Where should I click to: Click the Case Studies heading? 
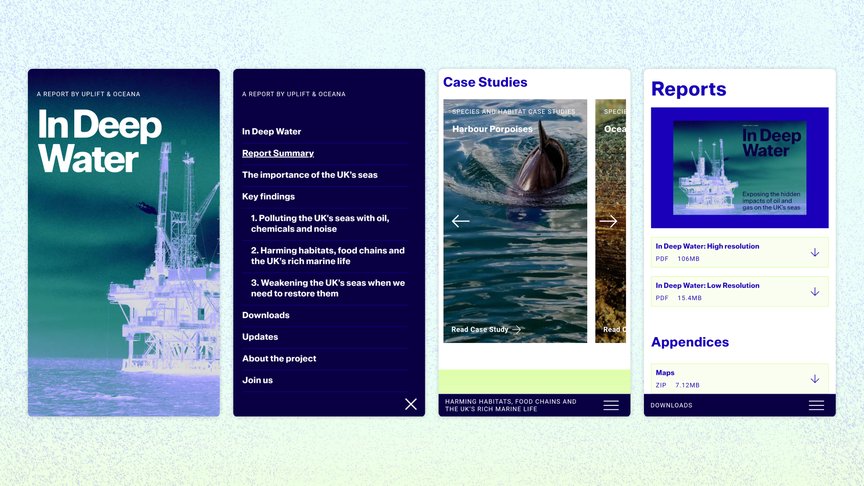[485, 82]
